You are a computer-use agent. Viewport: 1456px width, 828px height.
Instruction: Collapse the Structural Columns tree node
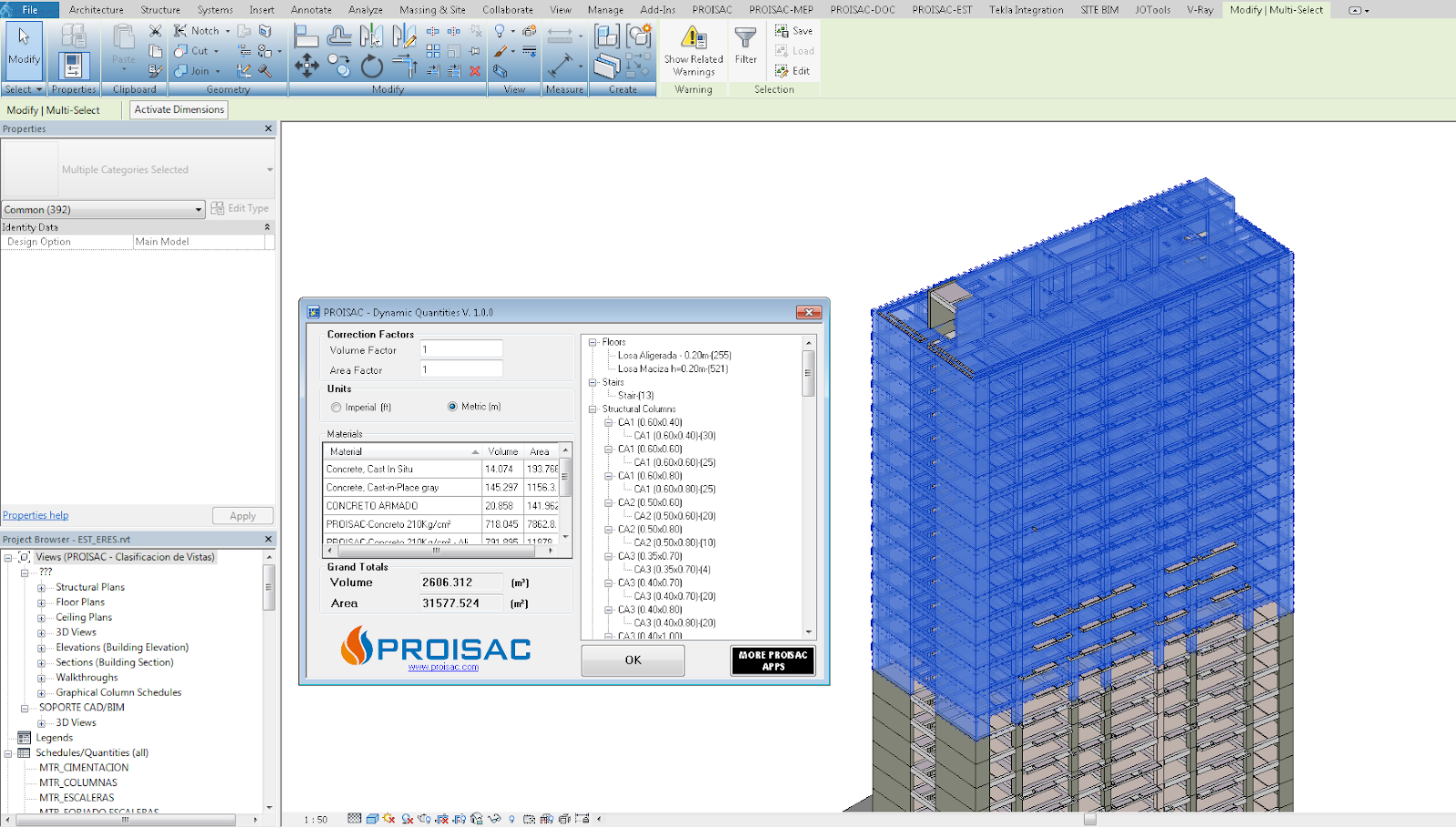(592, 409)
